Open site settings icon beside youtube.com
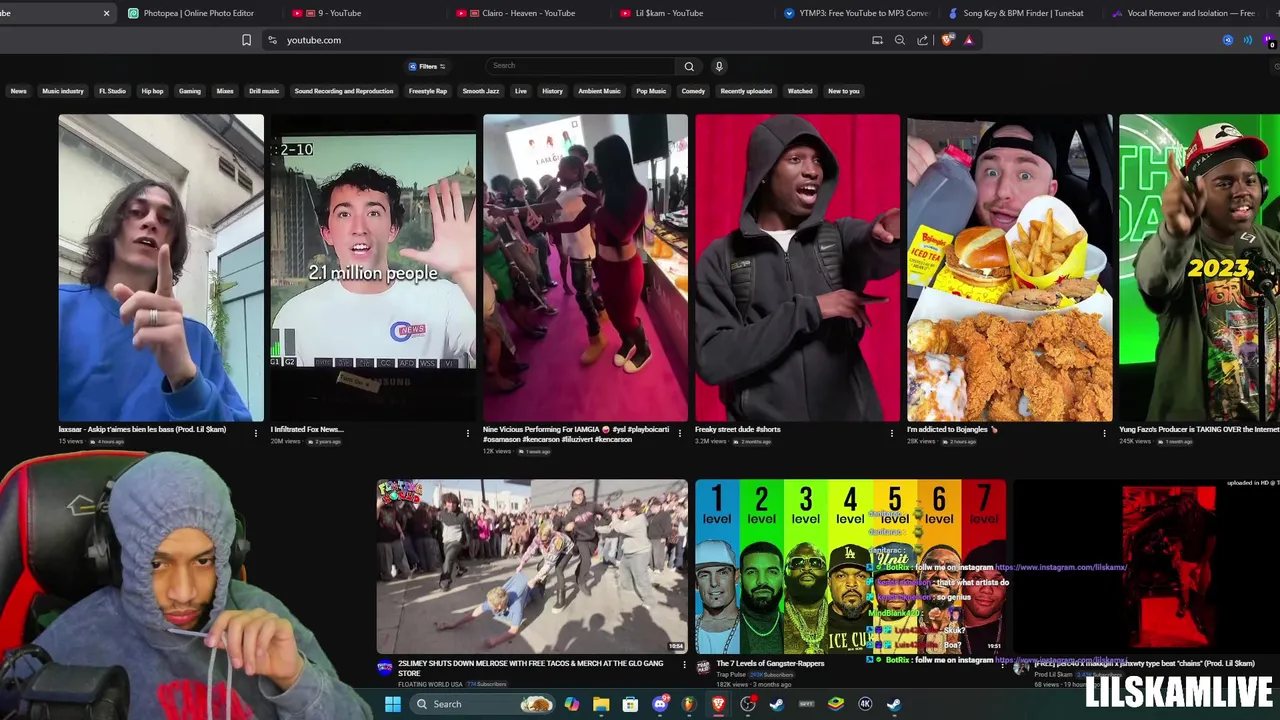The height and width of the screenshot is (720, 1280). click(x=272, y=40)
